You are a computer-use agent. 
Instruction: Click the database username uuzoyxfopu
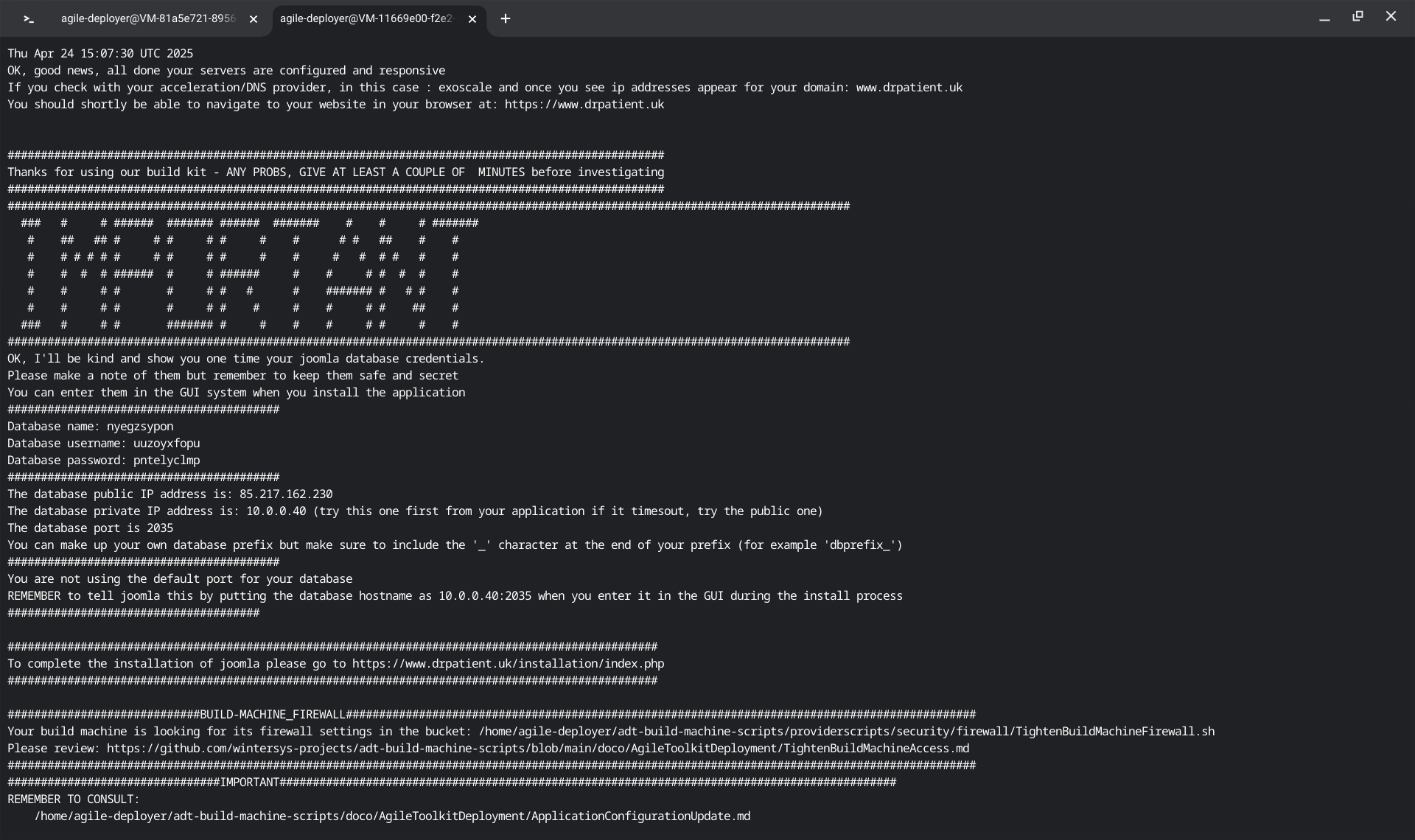tap(167, 444)
